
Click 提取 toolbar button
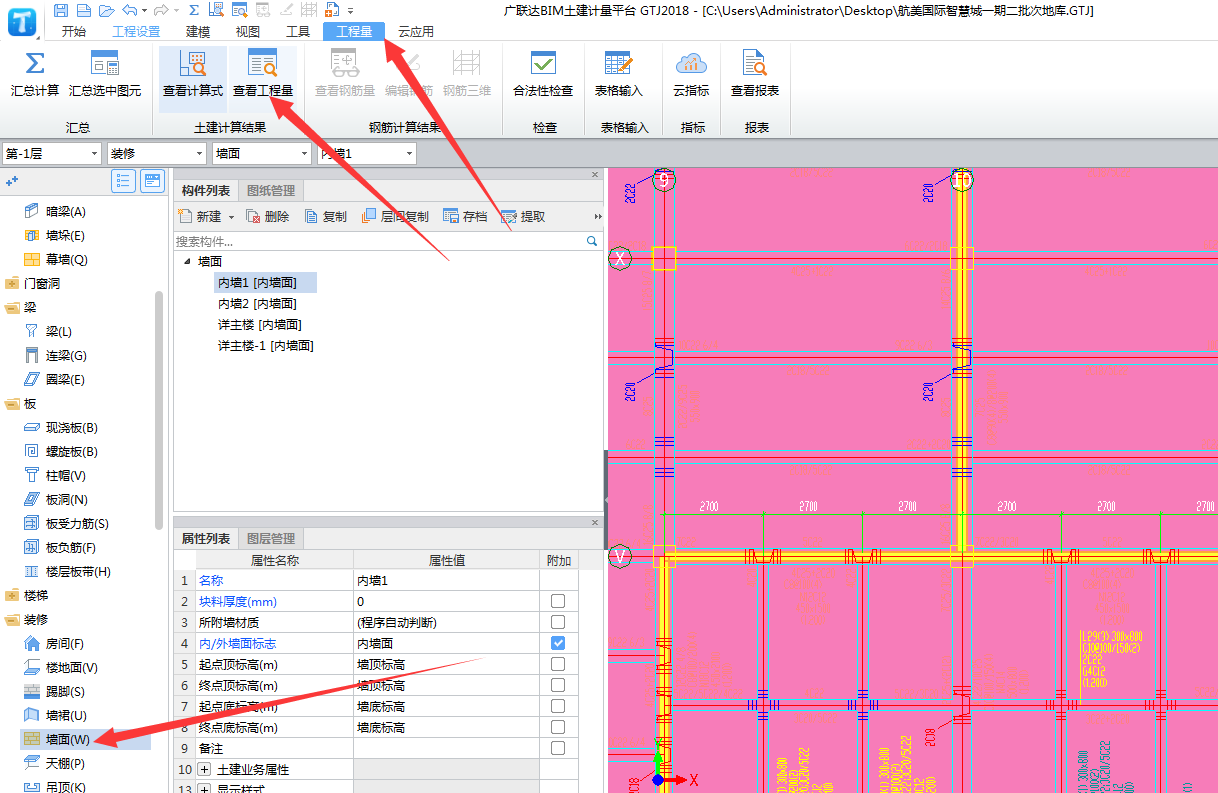click(523, 216)
